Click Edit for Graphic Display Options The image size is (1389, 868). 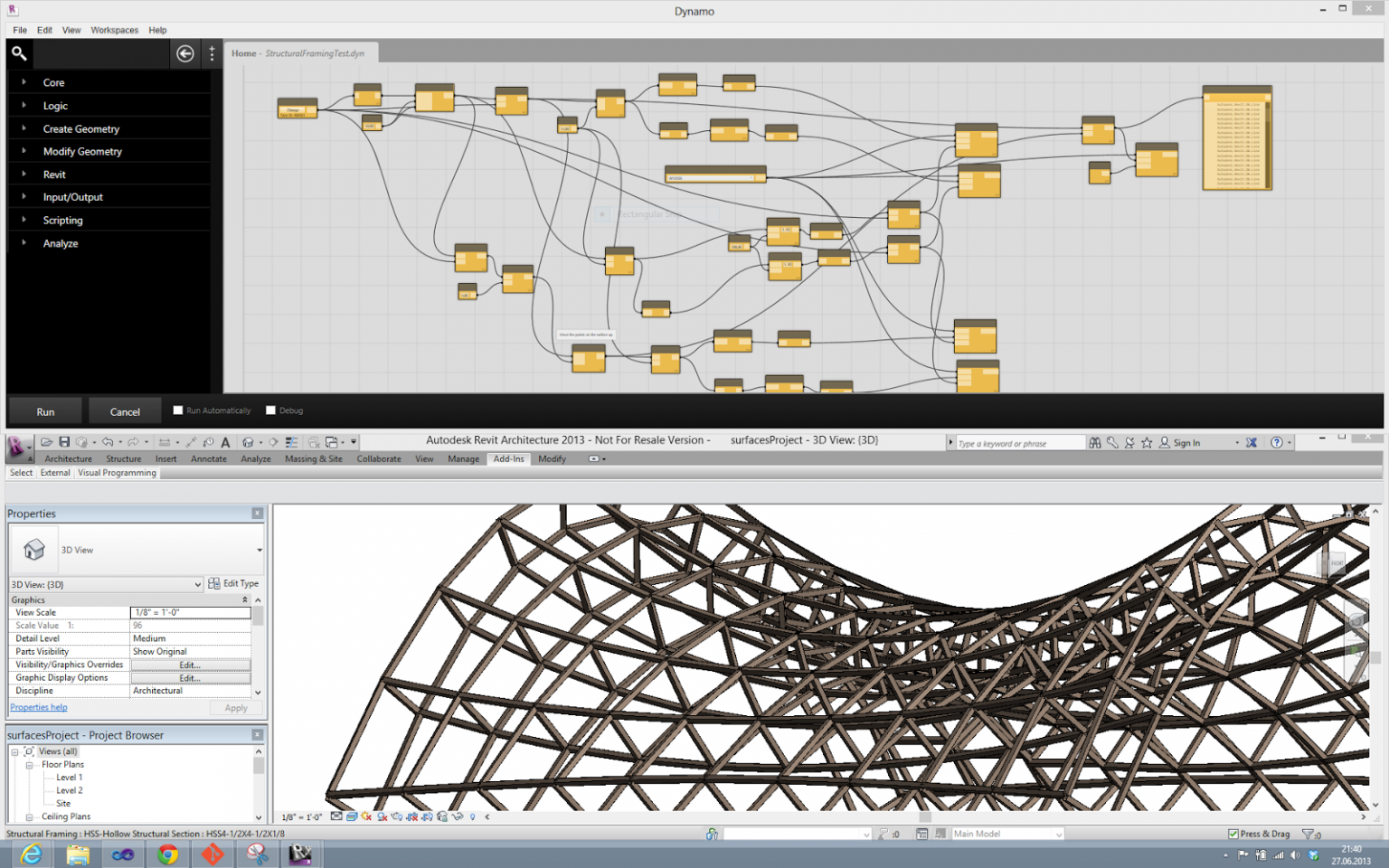click(x=190, y=677)
